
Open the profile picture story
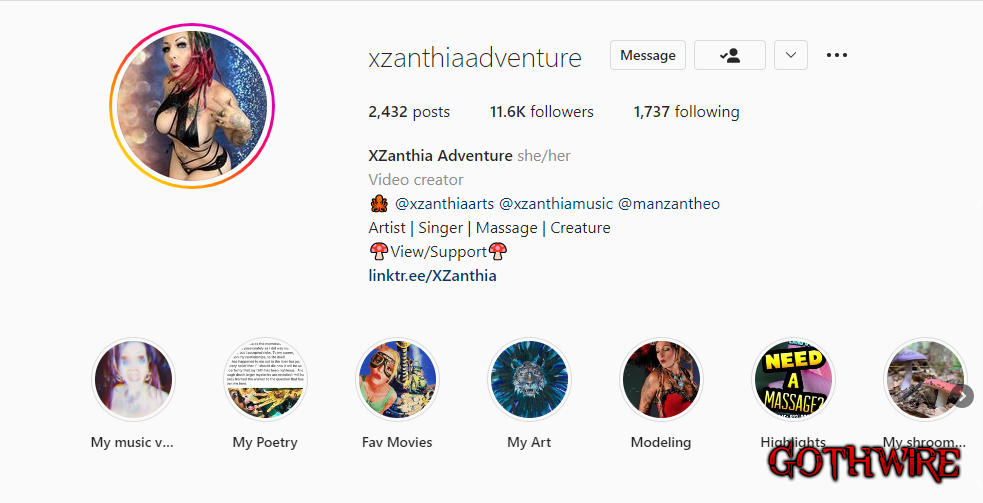(x=192, y=106)
